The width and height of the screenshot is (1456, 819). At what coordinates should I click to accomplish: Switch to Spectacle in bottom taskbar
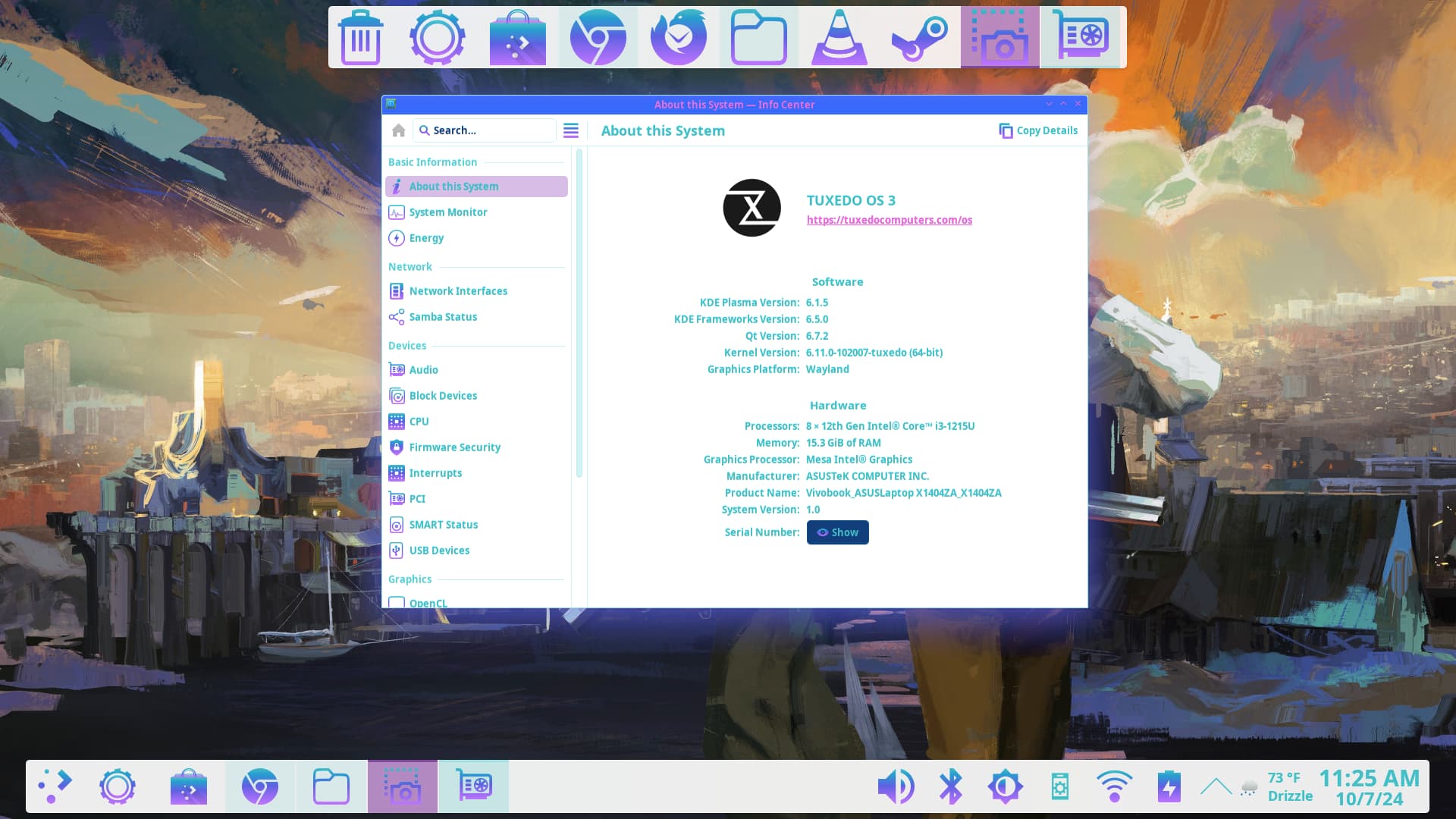tap(403, 786)
